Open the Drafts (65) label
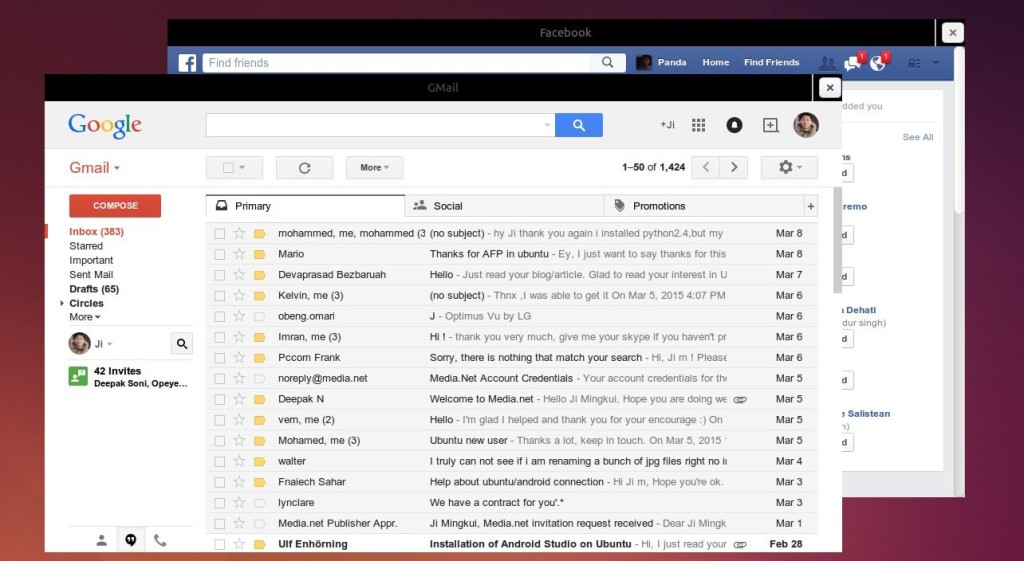The height and width of the screenshot is (561, 1024). pyautogui.click(x=94, y=289)
